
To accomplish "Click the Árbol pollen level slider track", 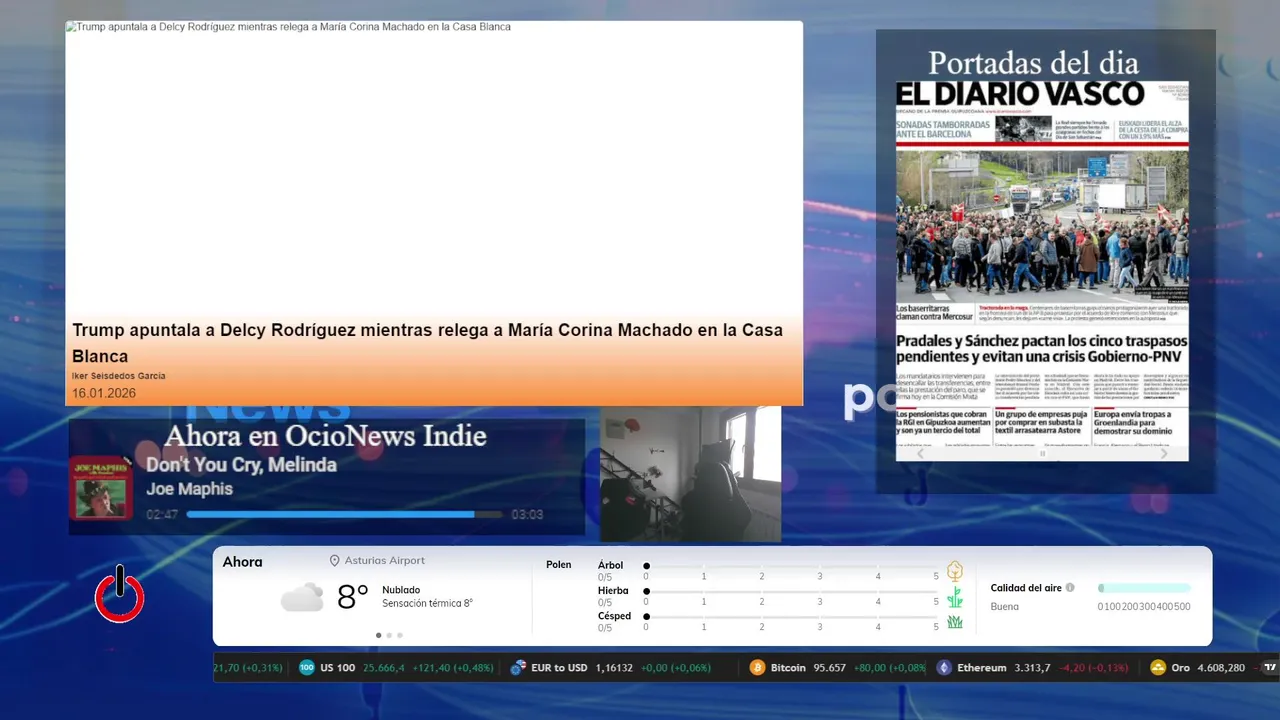I will [x=791, y=566].
